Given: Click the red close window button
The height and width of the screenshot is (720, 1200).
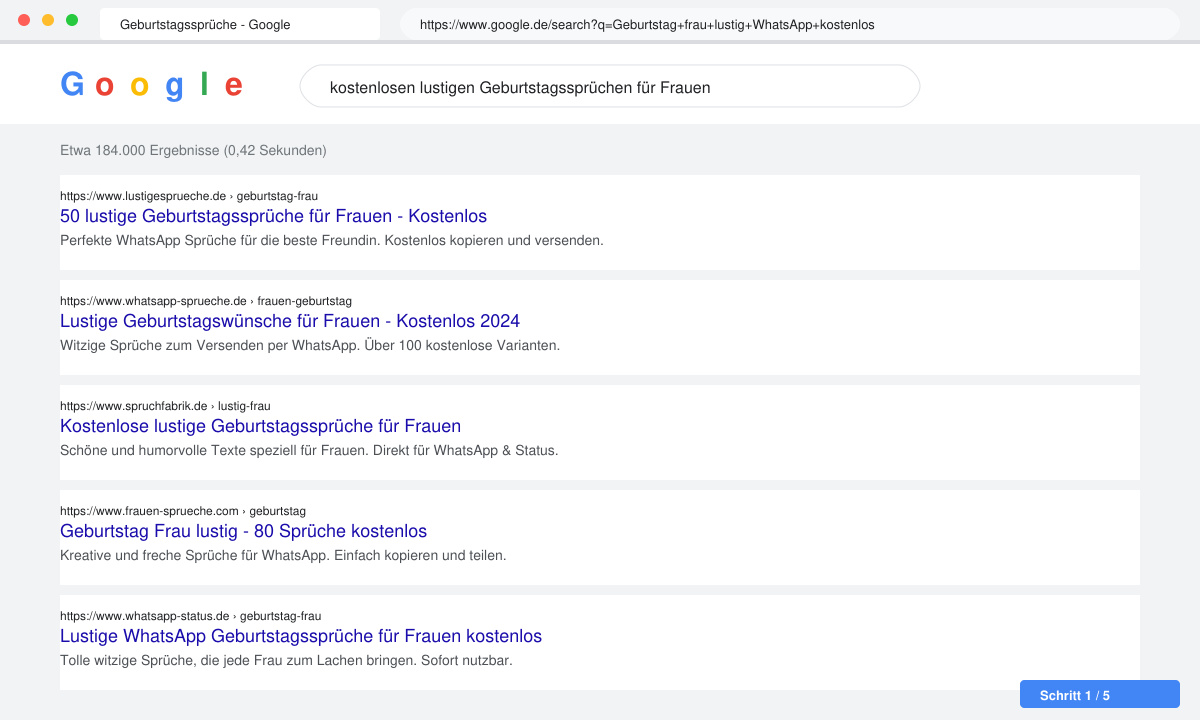Looking at the screenshot, I should pos(24,20).
